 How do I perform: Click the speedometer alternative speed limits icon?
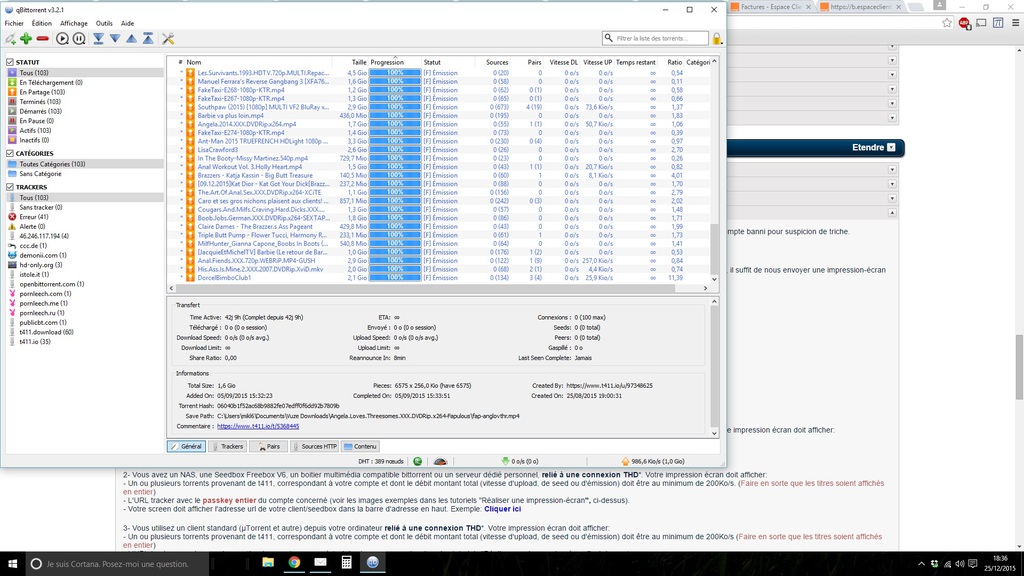pos(440,462)
